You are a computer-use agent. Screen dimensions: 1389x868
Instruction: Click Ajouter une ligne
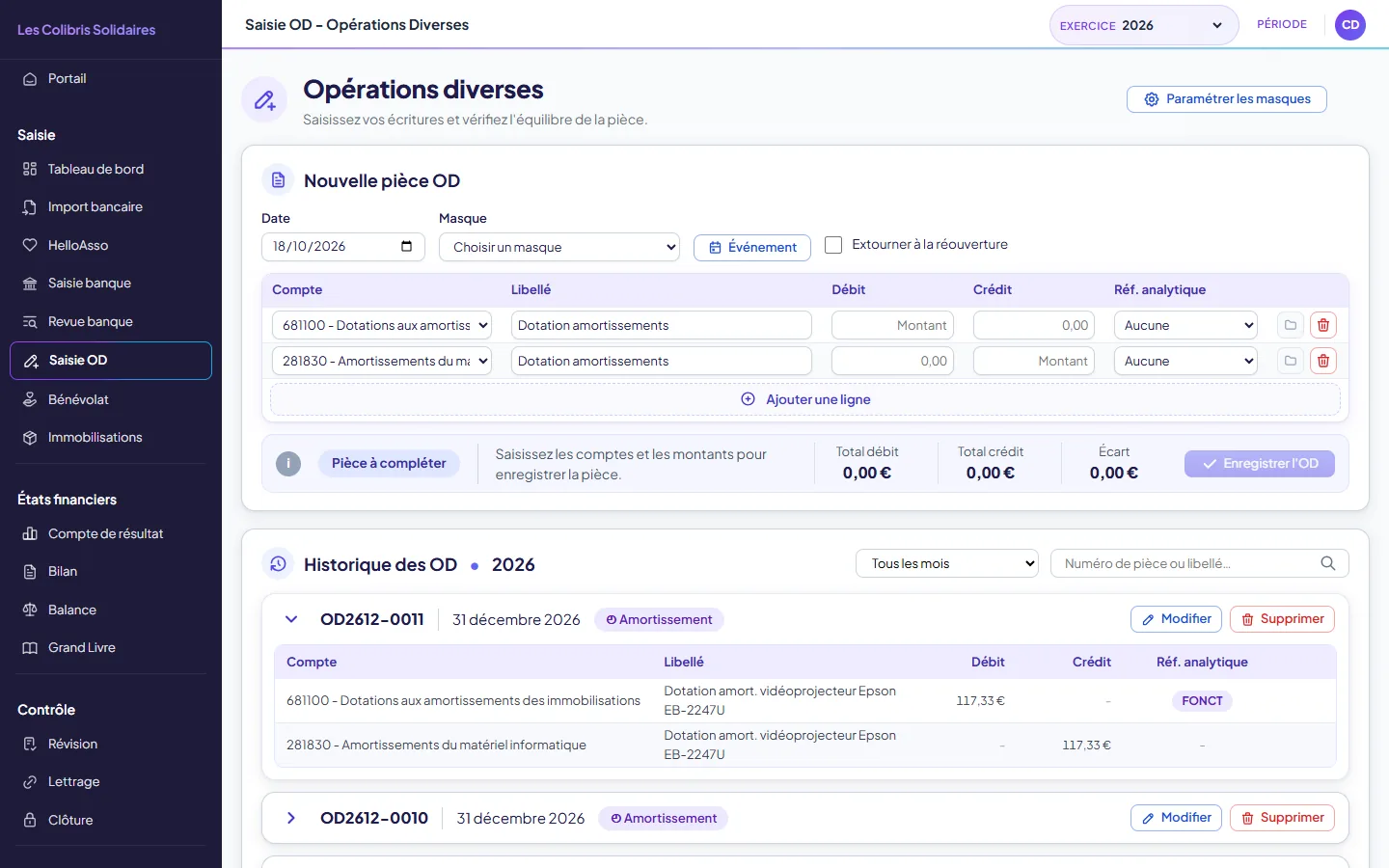[805, 399]
